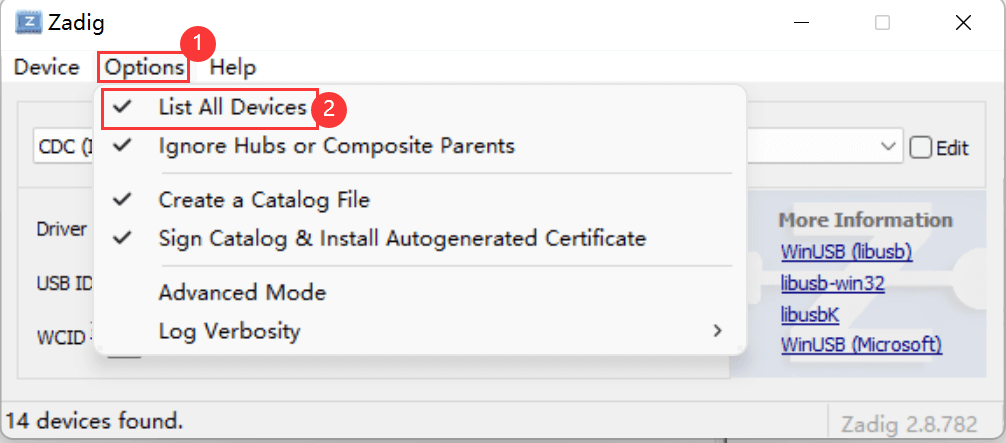Toggle List All Devices option
The width and height of the screenshot is (1006, 443).
click(232, 107)
